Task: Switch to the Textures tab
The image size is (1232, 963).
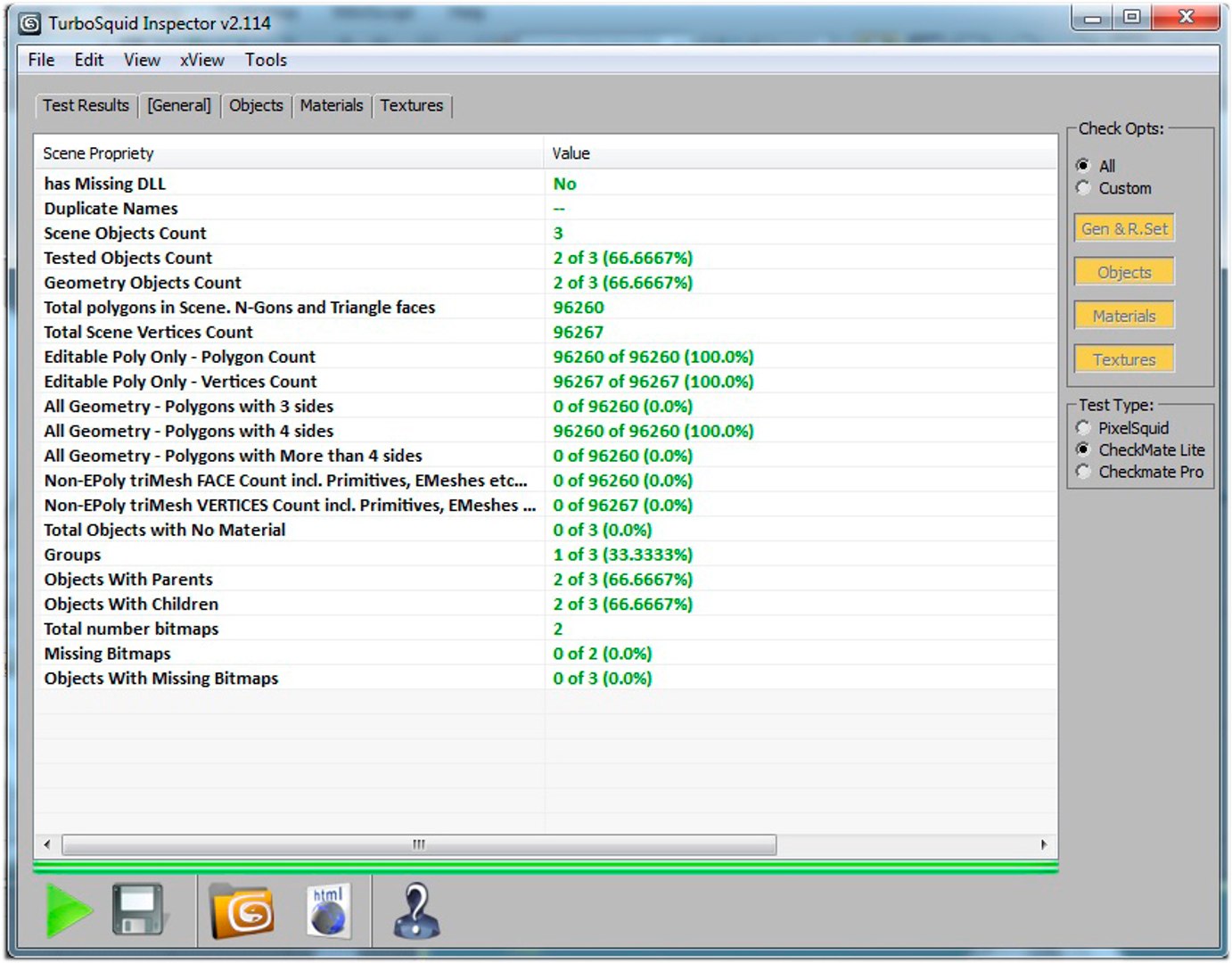Action: [x=412, y=105]
